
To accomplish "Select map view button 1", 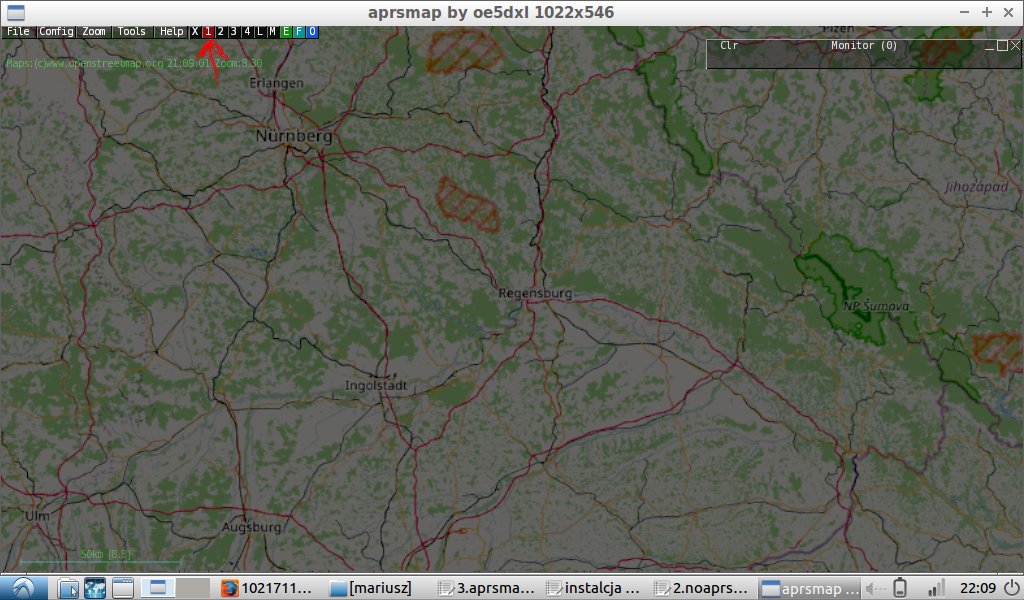I will coord(208,31).
